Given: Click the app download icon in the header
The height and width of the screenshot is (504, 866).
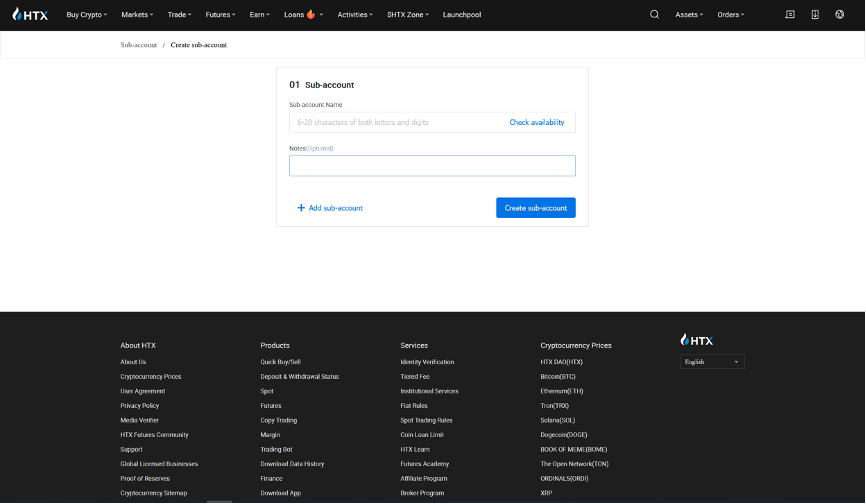Looking at the screenshot, I should tap(815, 14).
